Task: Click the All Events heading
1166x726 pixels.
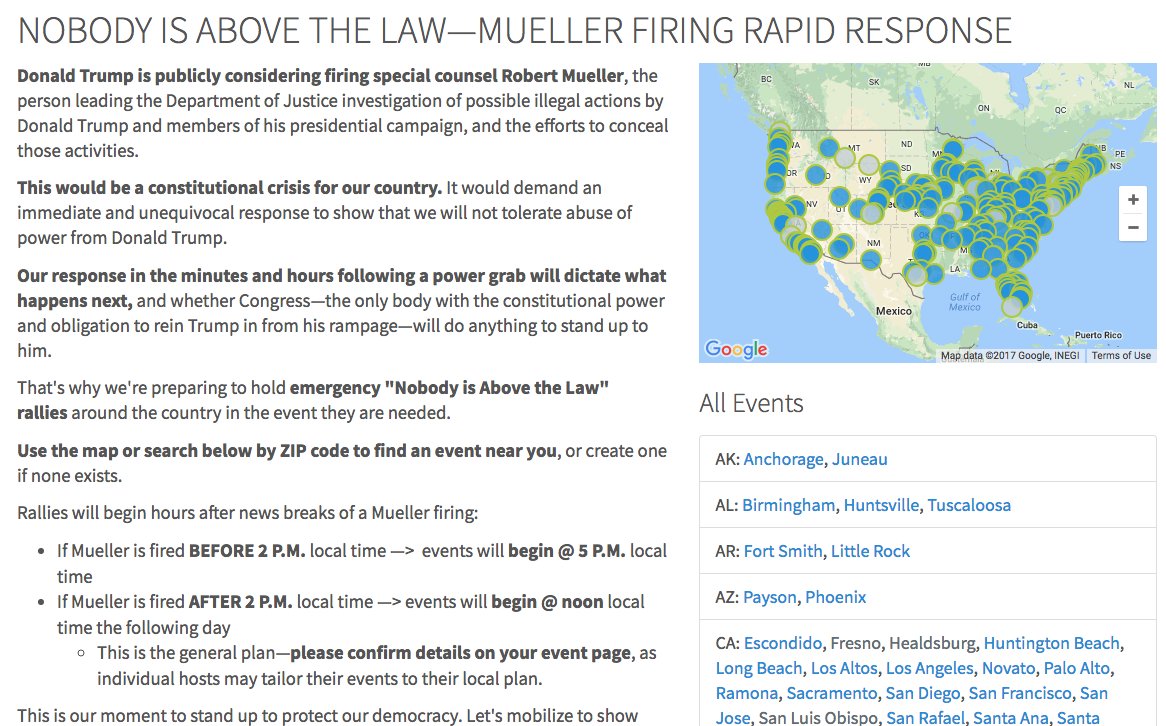Action: click(x=751, y=403)
